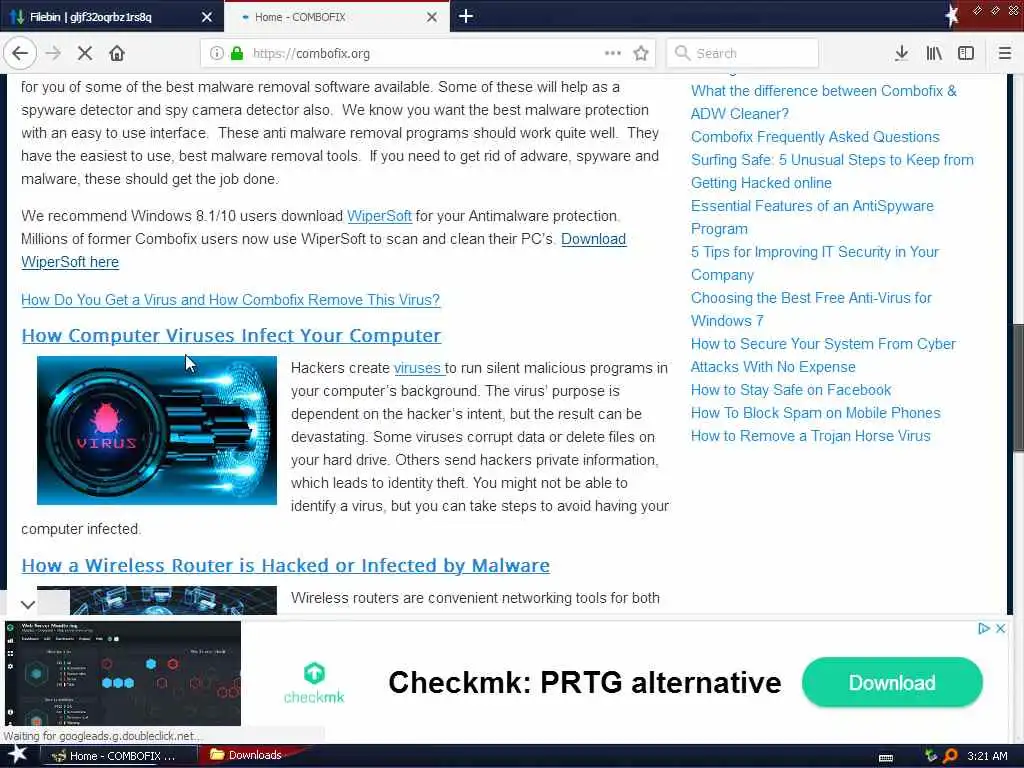
Task: Open the taskbar start star icon
Action: [18, 755]
